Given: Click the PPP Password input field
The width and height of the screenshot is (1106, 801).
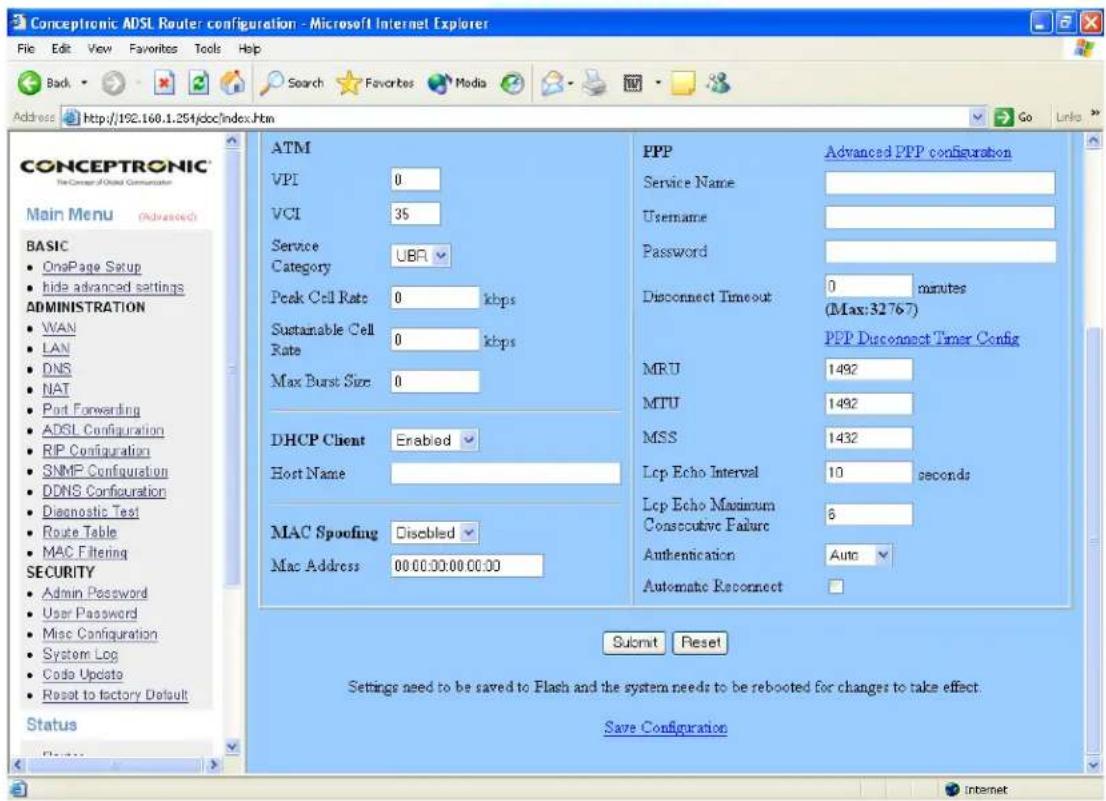Looking at the screenshot, I should click(940, 251).
